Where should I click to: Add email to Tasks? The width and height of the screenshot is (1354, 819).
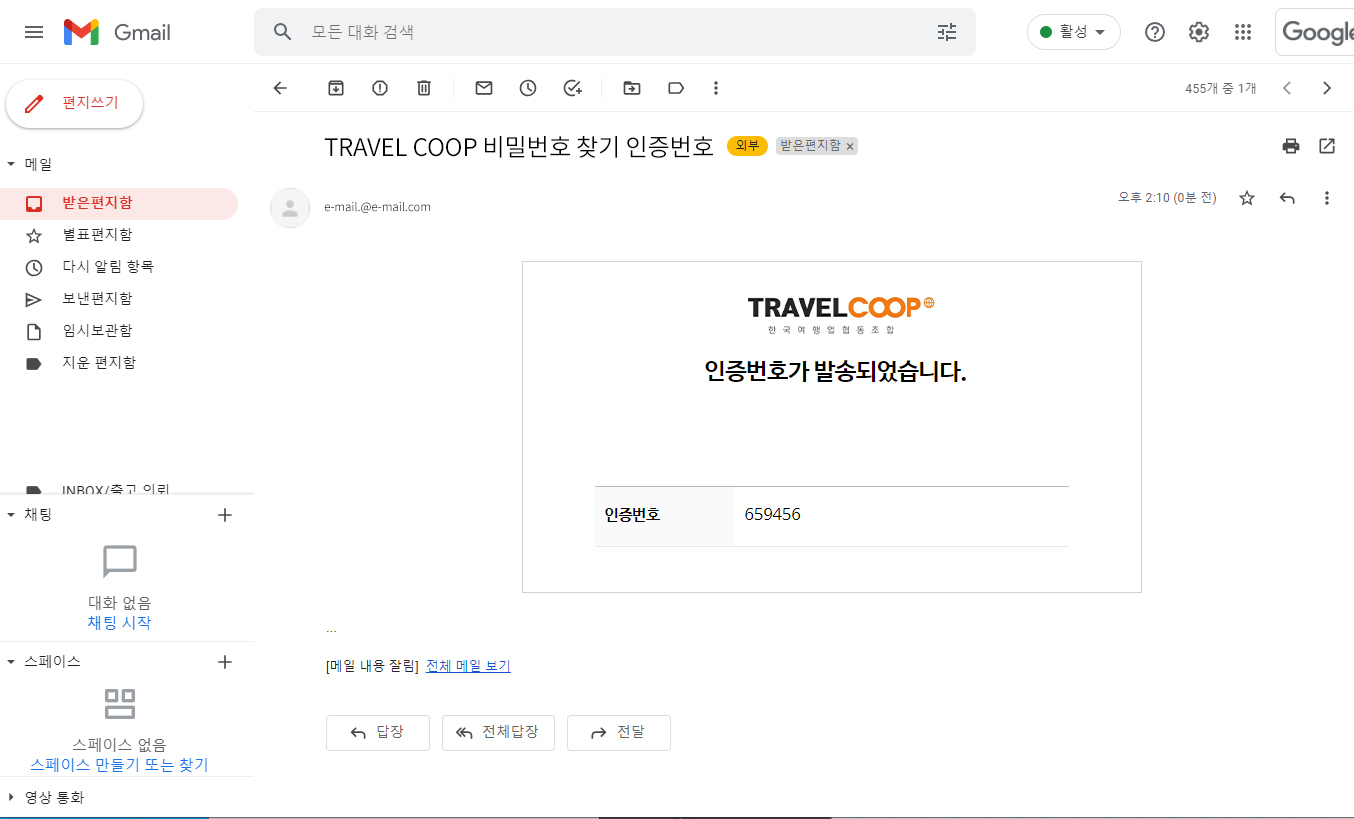(573, 88)
